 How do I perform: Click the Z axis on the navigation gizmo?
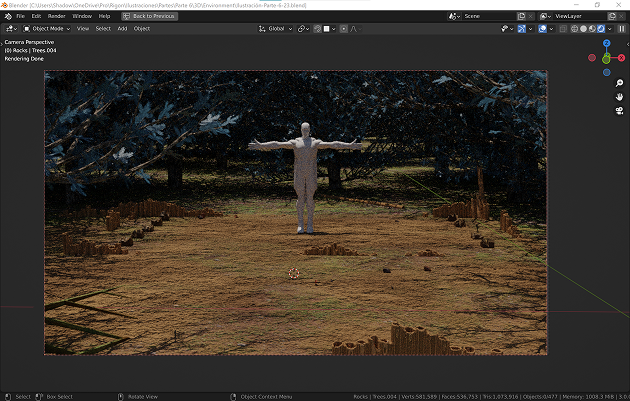[606, 45]
